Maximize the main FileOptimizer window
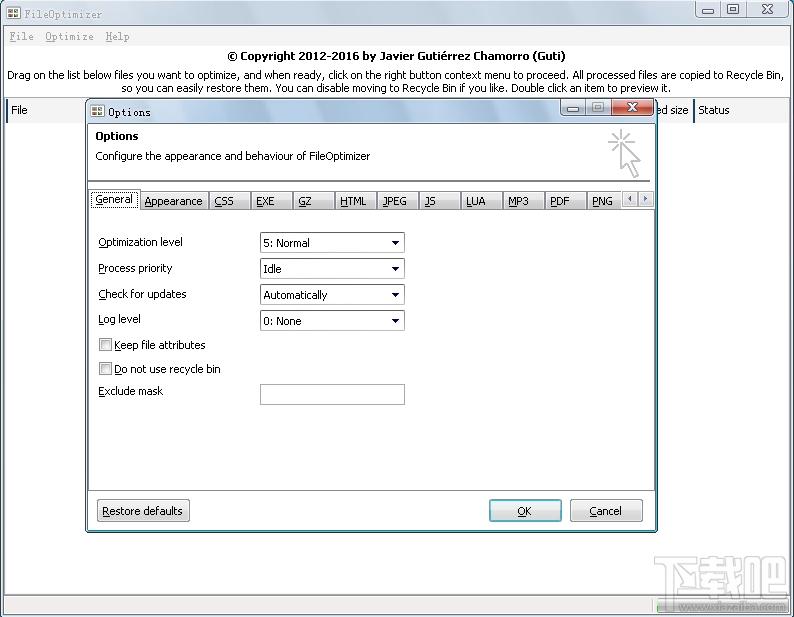Image resolution: width=794 pixels, height=617 pixels. [x=733, y=9]
